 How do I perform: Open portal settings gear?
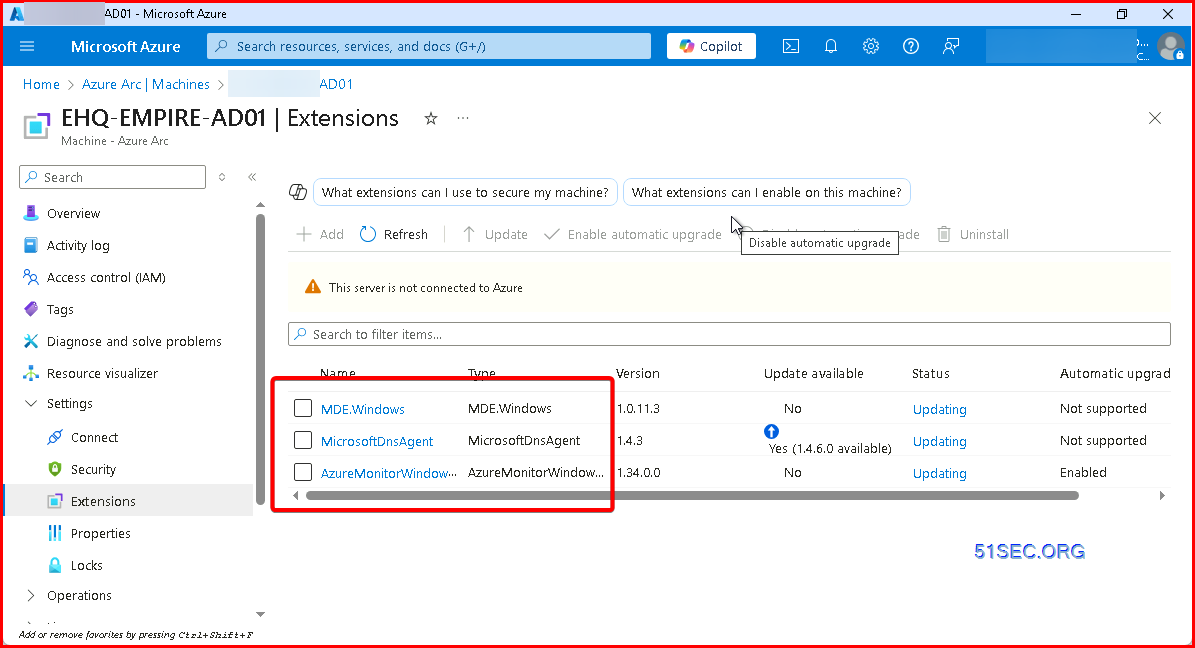click(870, 47)
